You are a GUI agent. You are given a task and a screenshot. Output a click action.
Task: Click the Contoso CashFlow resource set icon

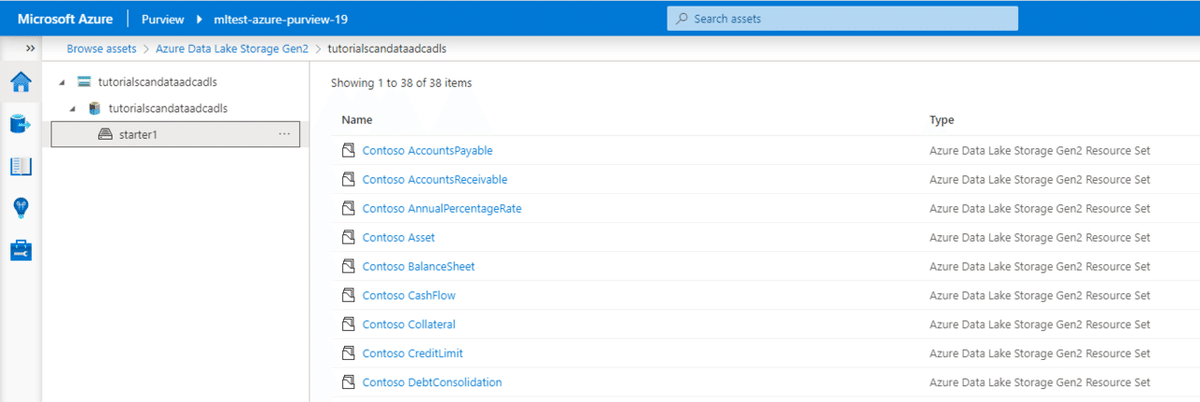(x=349, y=296)
